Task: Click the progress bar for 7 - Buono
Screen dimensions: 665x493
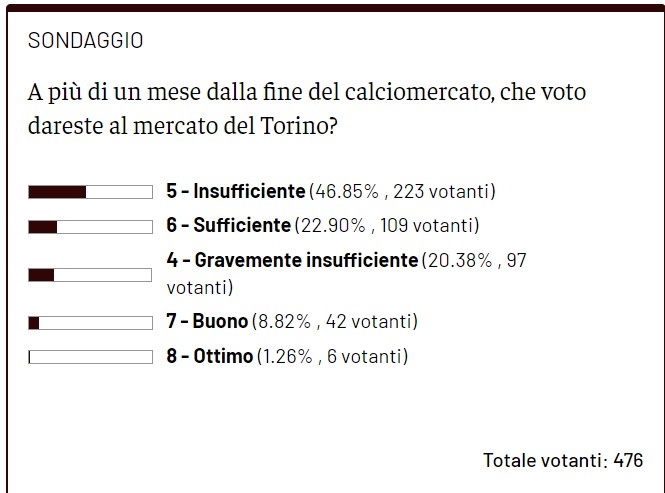Action: point(90,322)
